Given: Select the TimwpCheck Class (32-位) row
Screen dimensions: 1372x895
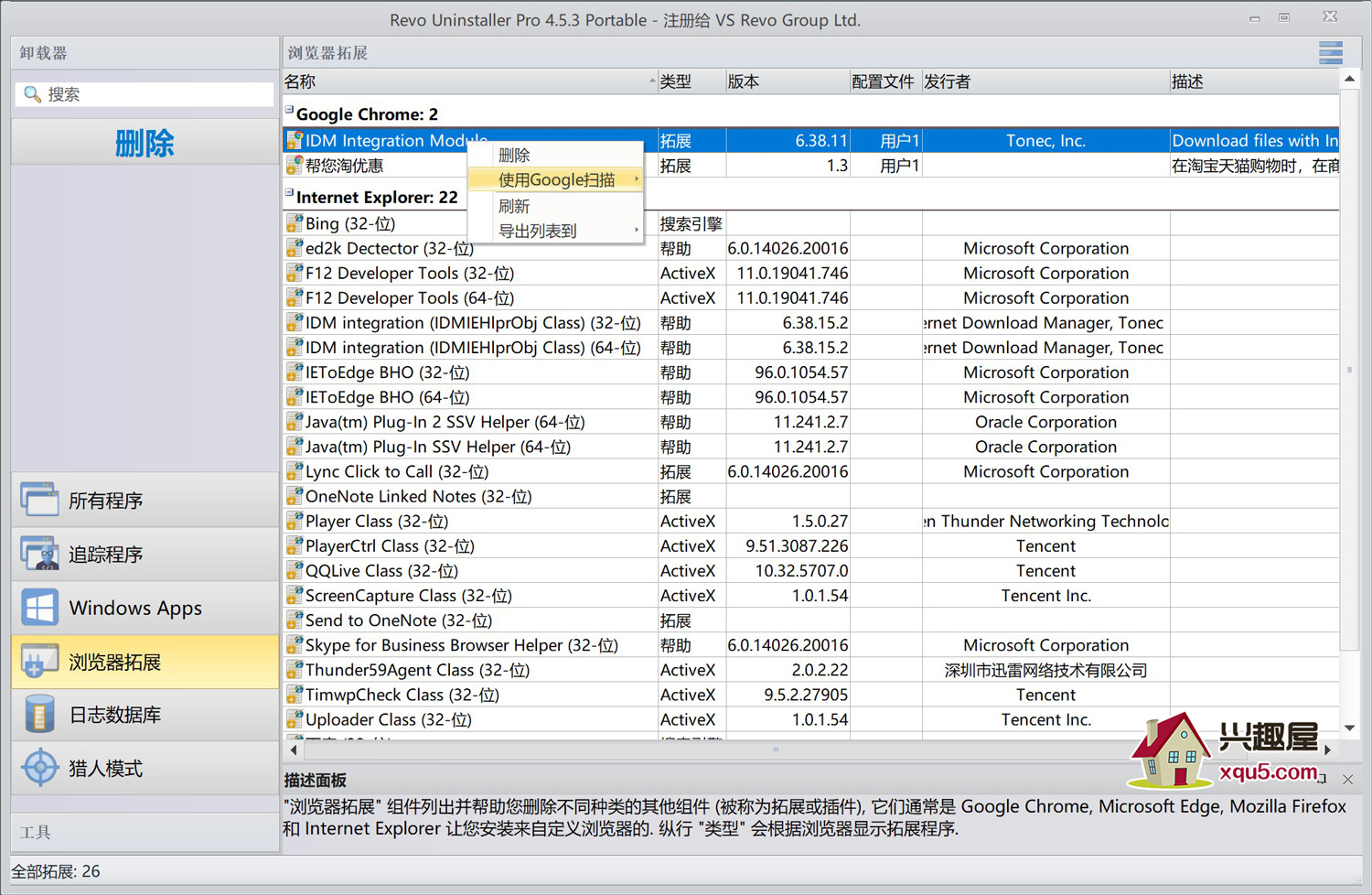Looking at the screenshot, I should point(810,695).
